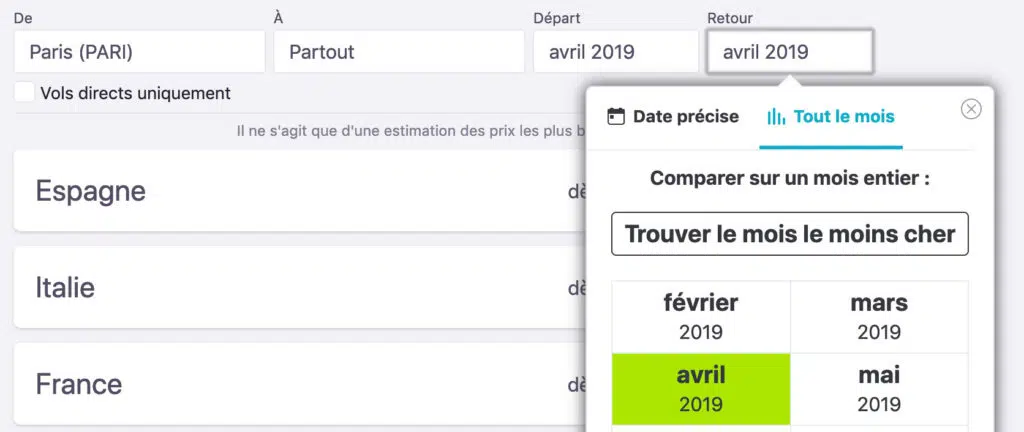Click Trouver le mois le moins cher
Viewport: 1024px width, 432px height.
pyautogui.click(x=790, y=234)
